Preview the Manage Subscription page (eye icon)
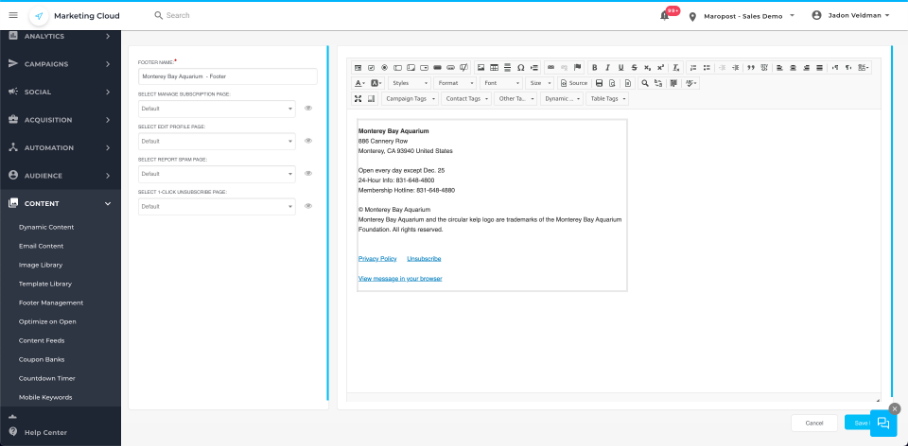This screenshot has width=908, height=446. pyautogui.click(x=308, y=108)
